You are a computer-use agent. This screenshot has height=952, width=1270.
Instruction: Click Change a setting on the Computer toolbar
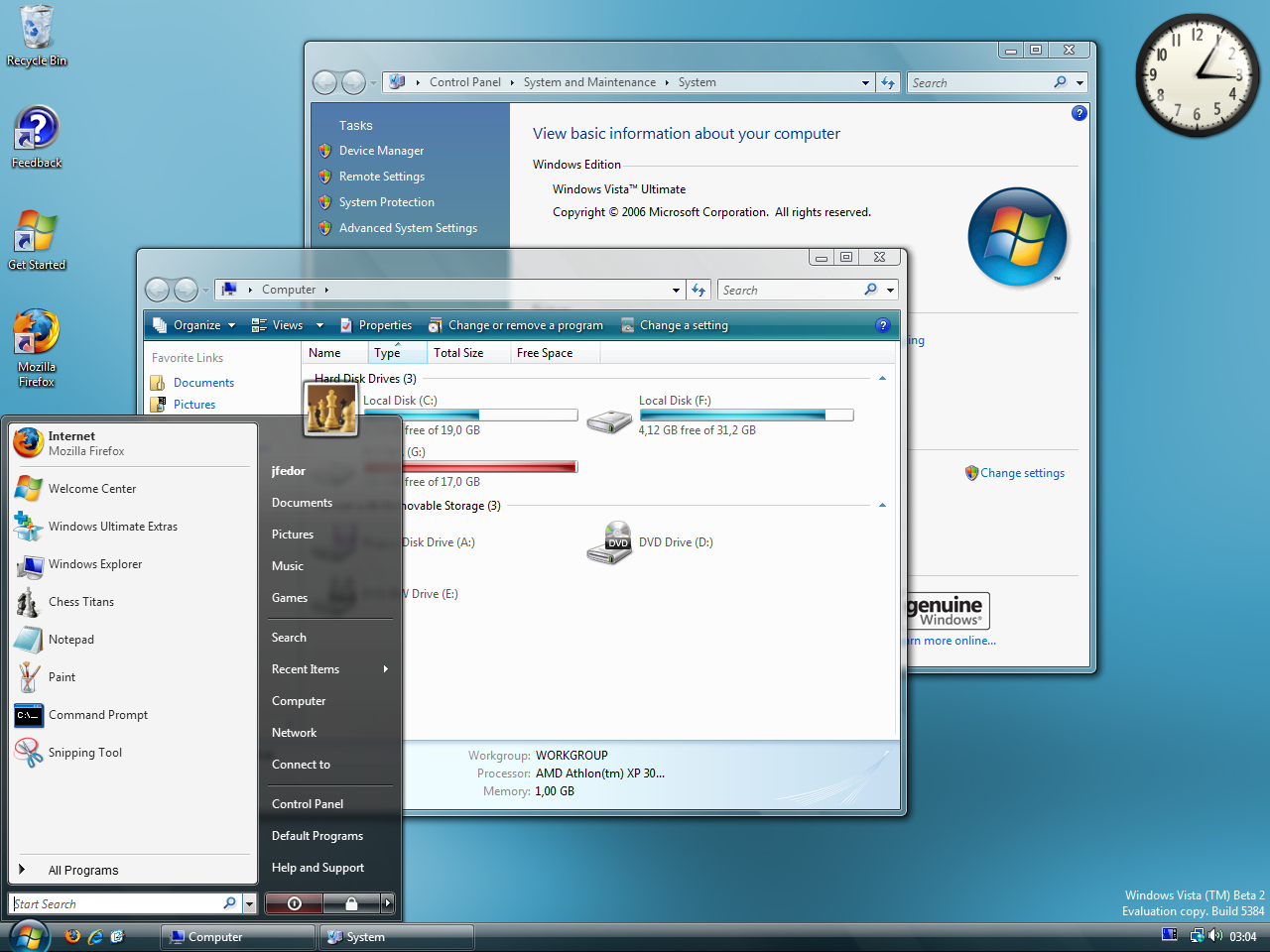click(675, 325)
